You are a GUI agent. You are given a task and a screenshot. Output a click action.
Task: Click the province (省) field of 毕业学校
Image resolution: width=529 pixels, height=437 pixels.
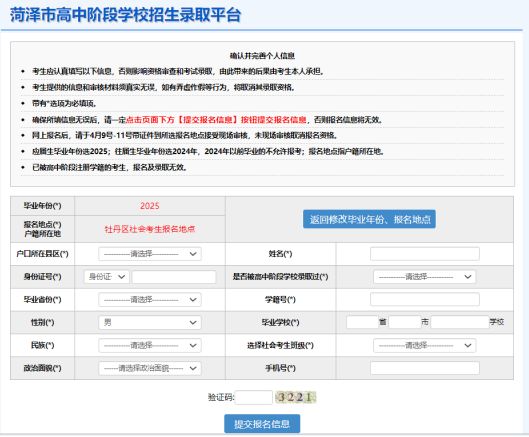click(x=362, y=322)
